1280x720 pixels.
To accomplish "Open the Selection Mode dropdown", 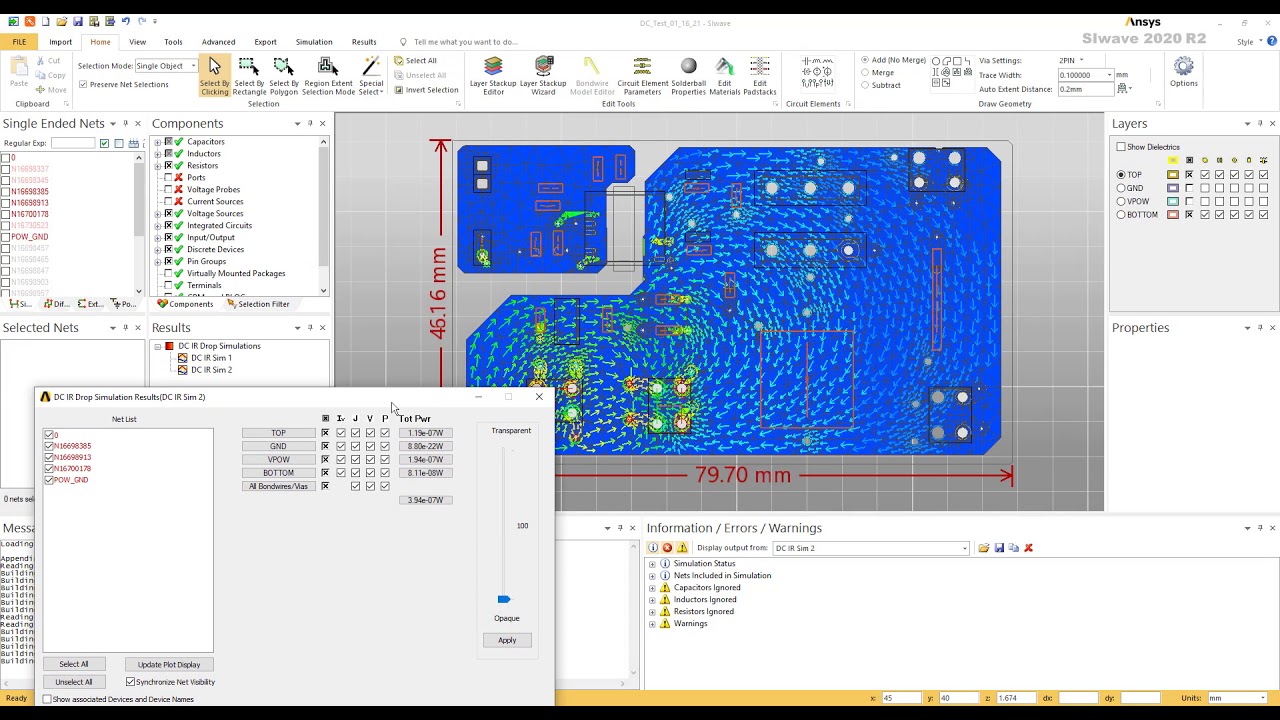I will coord(193,66).
